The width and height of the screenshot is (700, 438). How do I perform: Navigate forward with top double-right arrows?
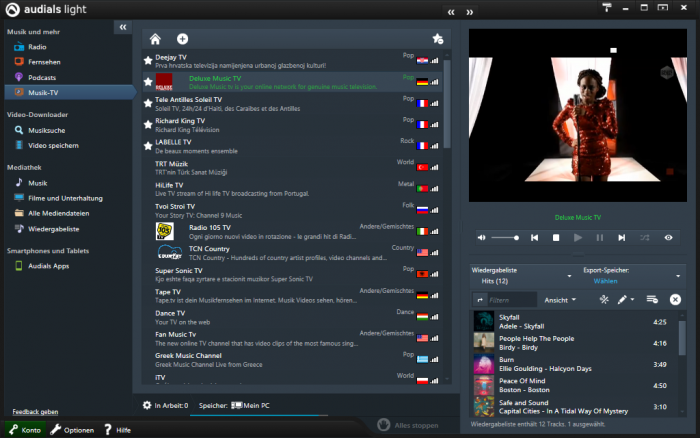tap(469, 12)
